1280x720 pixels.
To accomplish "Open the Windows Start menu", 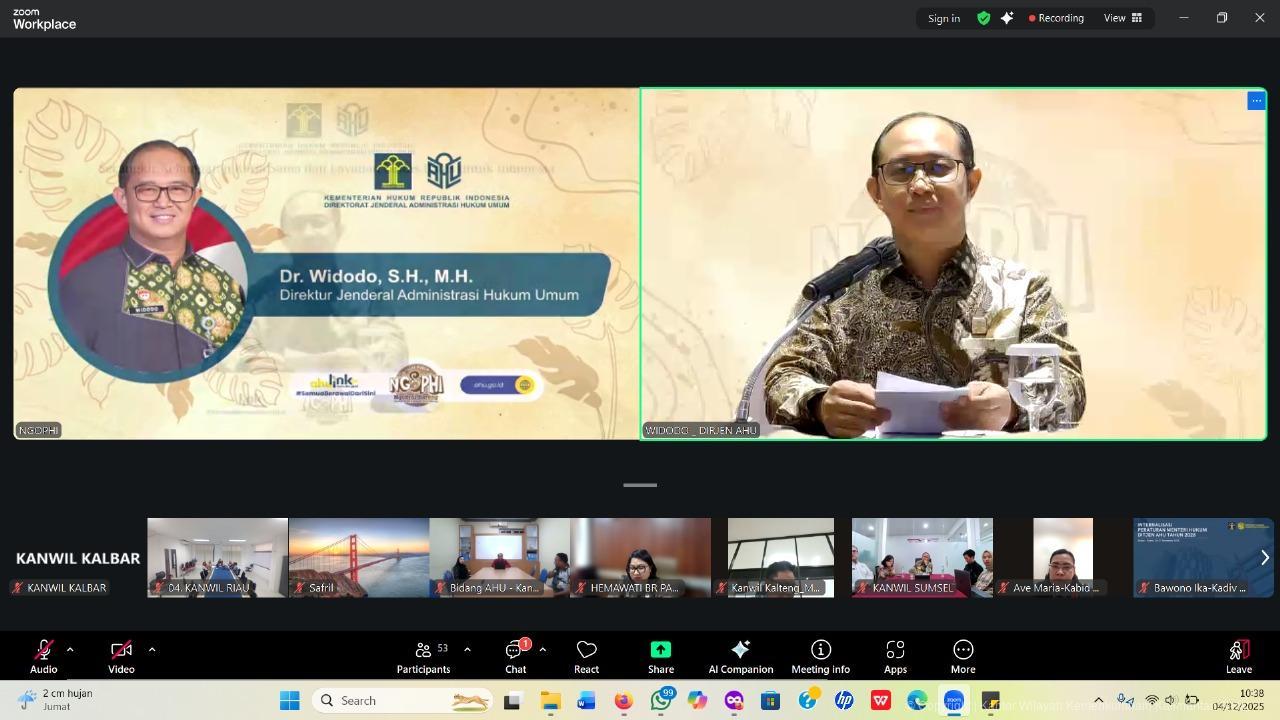I will [x=289, y=700].
